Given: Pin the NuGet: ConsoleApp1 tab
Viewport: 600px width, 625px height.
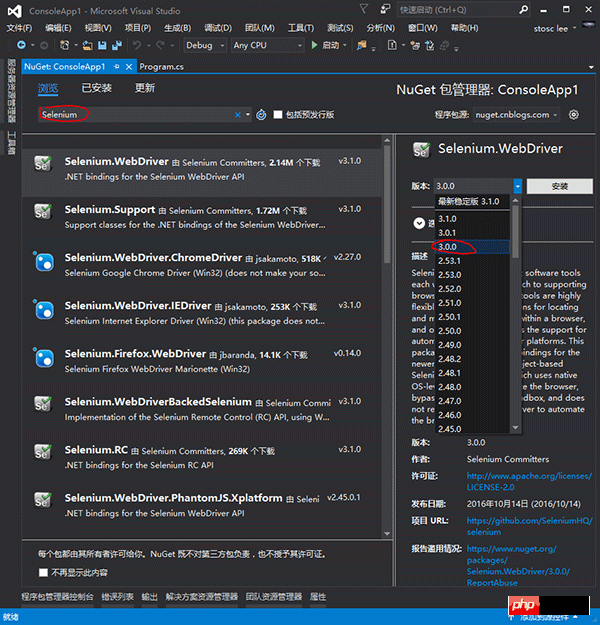Looking at the screenshot, I should (116, 67).
